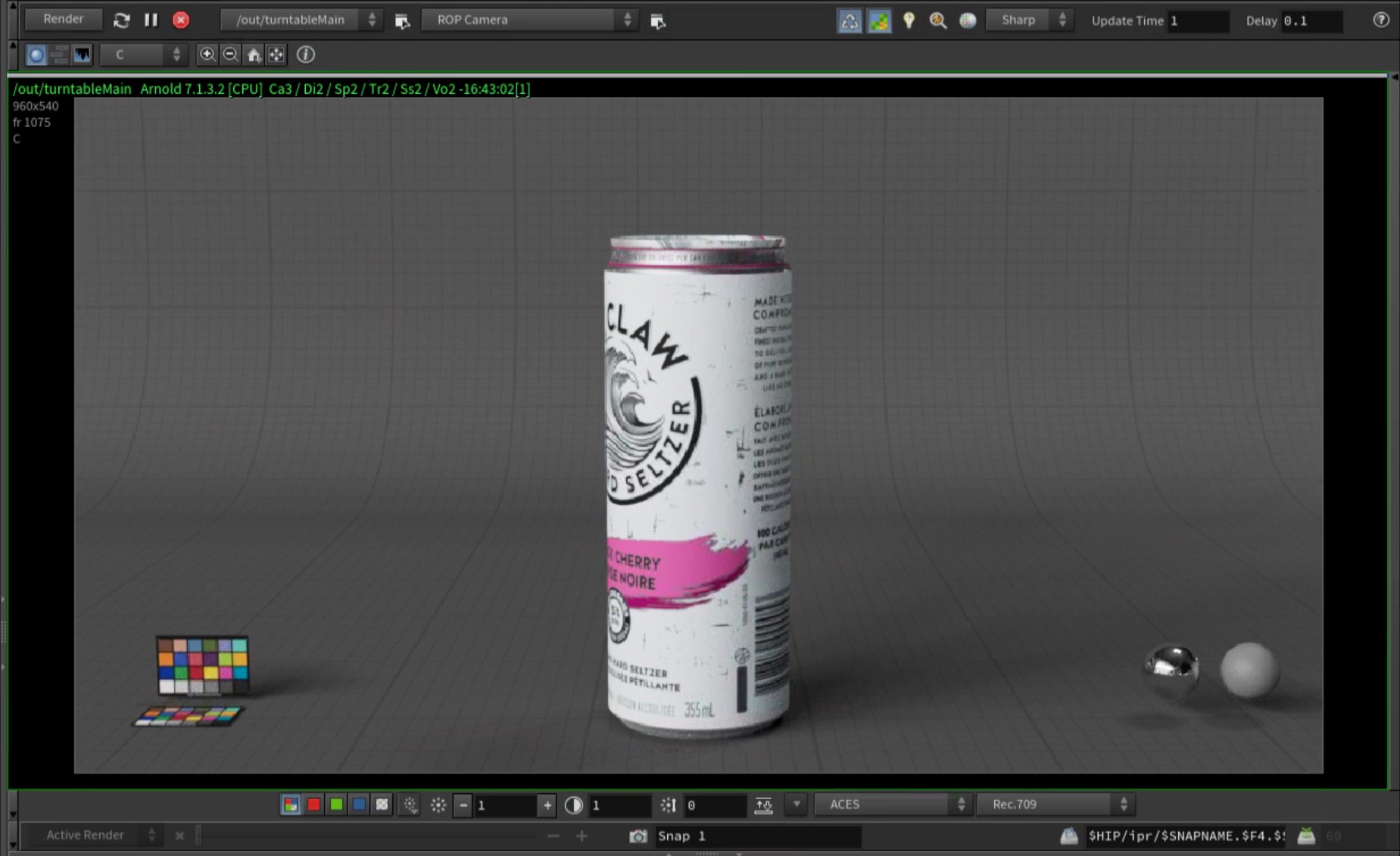
Task: Click the black point value field showing 0
Action: pyautogui.click(x=714, y=805)
